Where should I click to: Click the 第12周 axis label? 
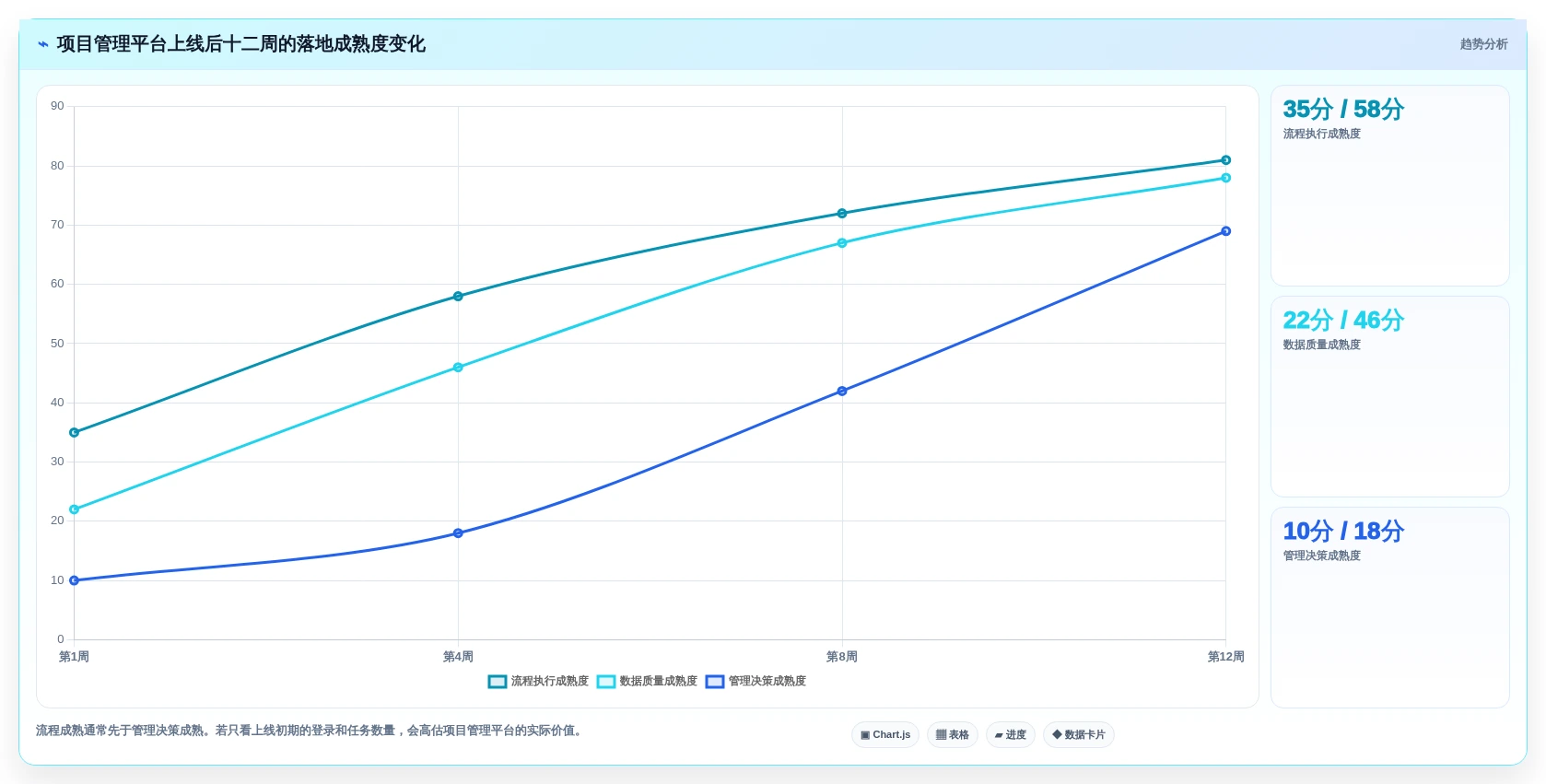1226,657
